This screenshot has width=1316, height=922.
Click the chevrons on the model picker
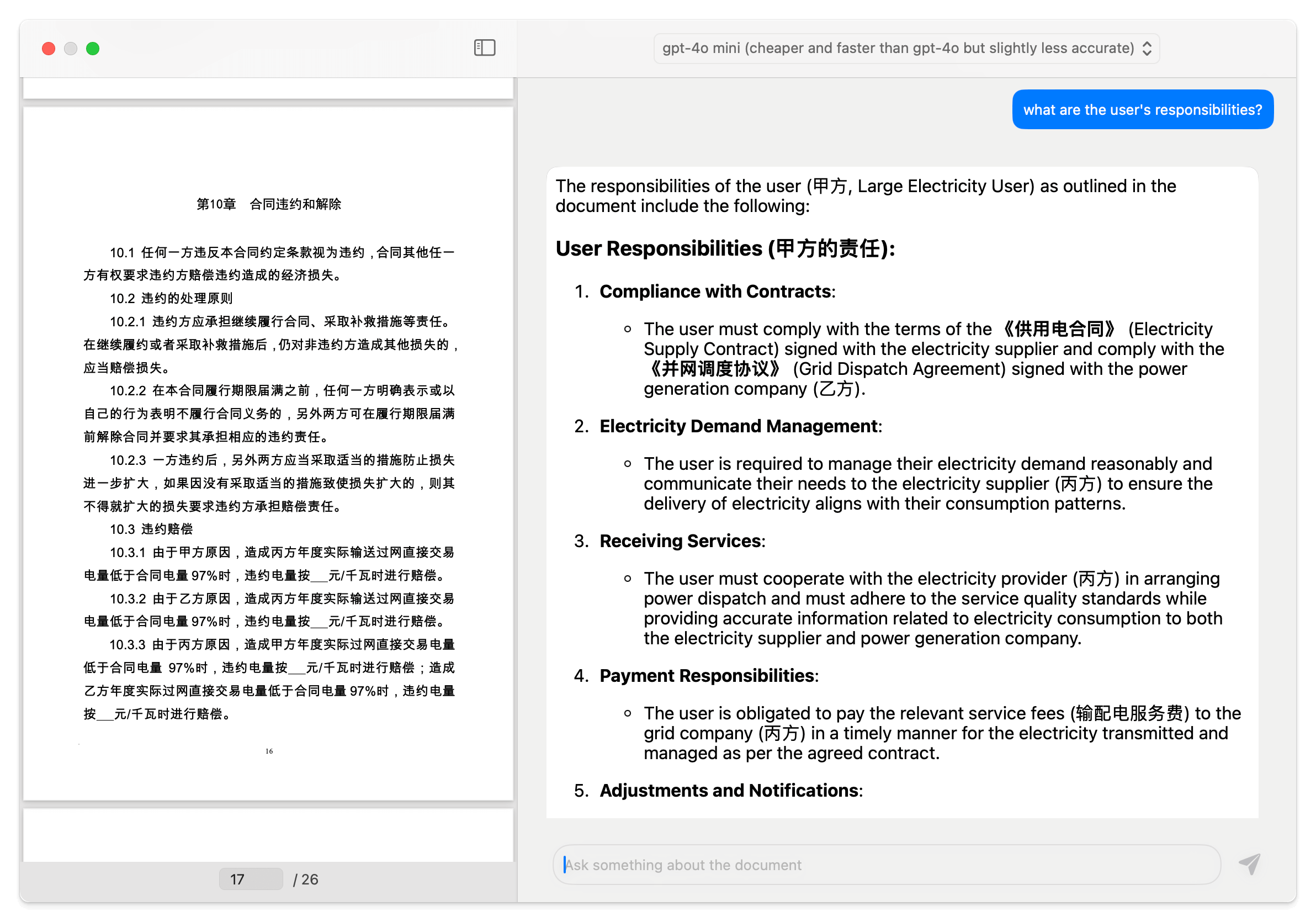coord(1147,49)
